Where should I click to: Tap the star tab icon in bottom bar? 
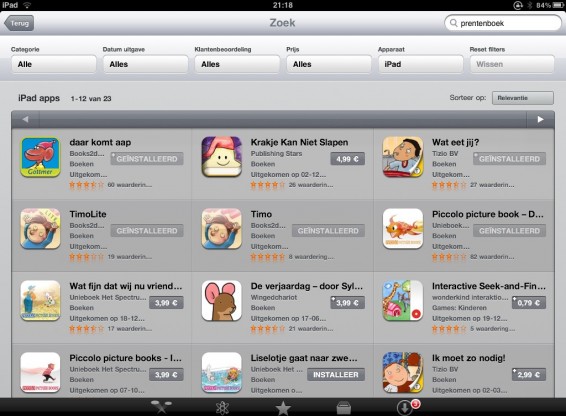[x=283, y=408]
